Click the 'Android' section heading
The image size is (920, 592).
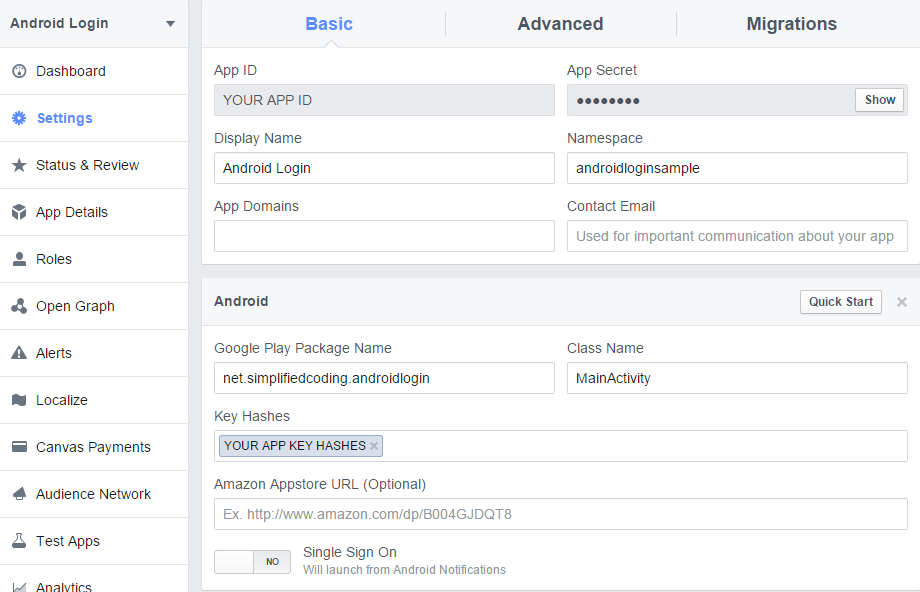[241, 301]
